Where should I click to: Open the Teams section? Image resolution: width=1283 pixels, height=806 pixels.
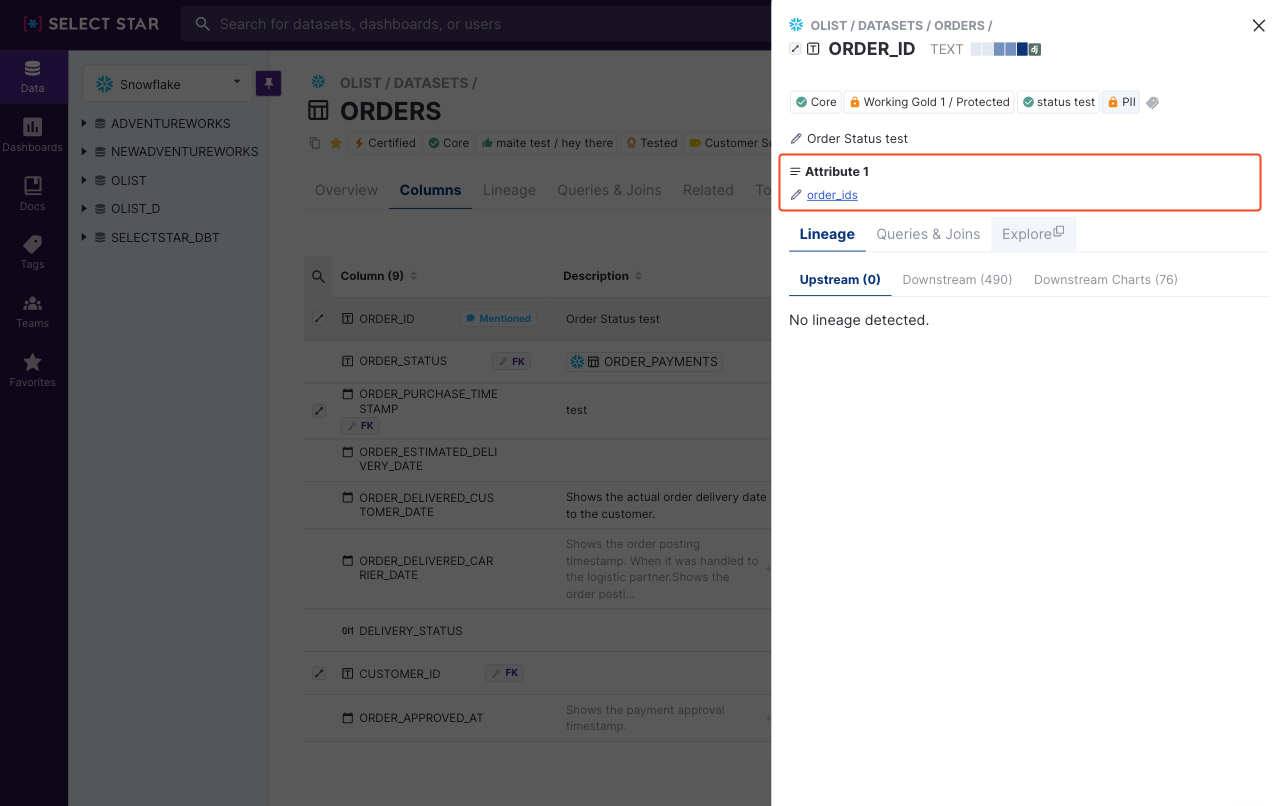tap(32, 311)
